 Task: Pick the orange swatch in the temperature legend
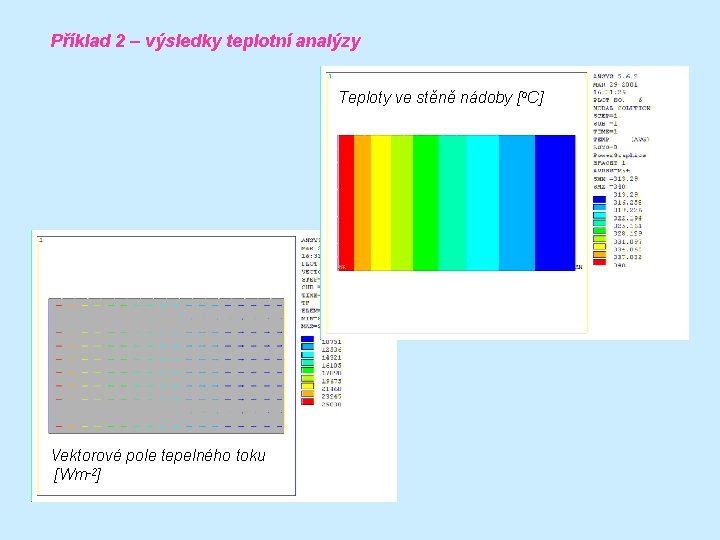pos(599,254)
